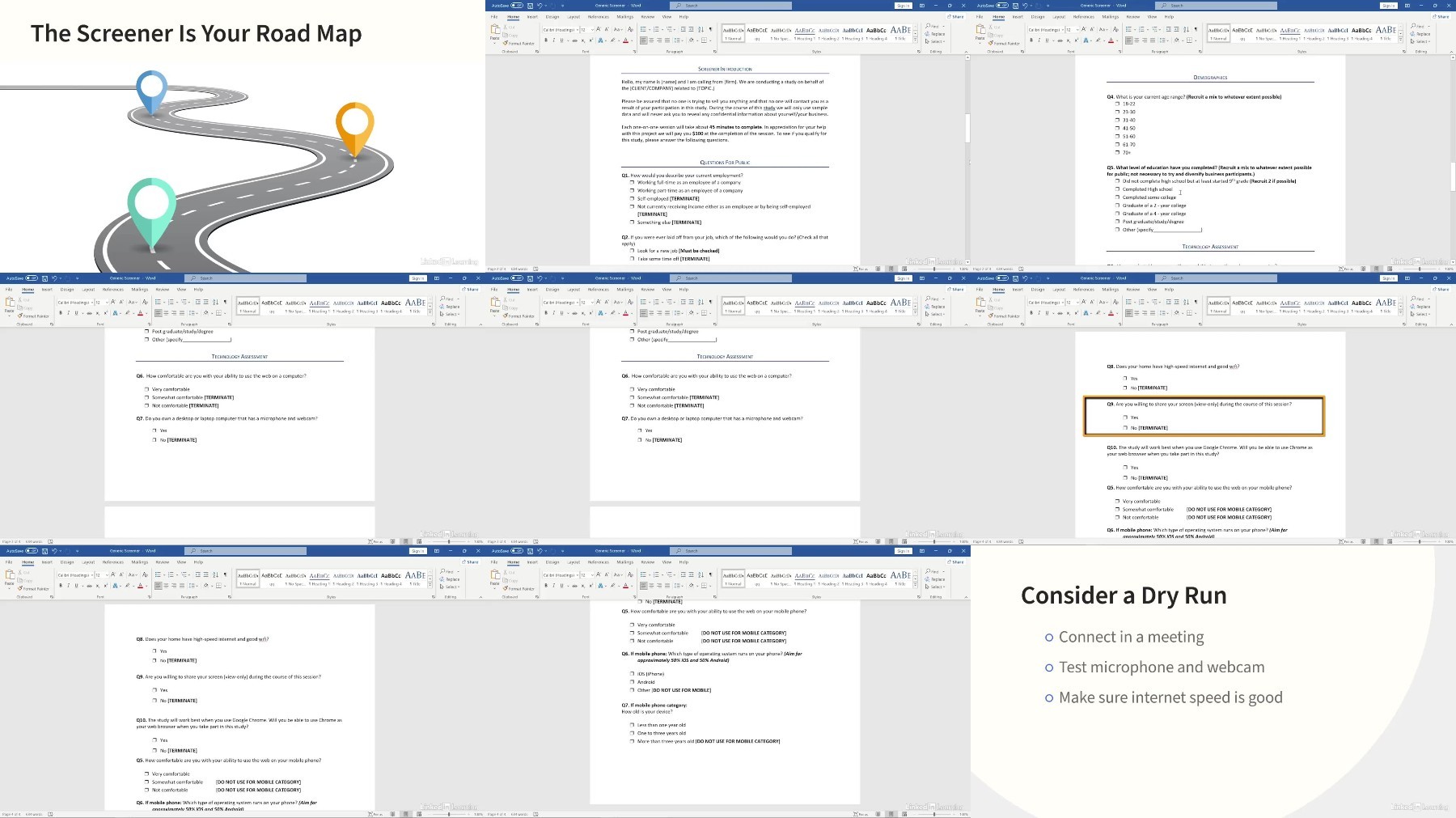Click Replace in highlighted Q9 window Editing group
The image size is (1456, 818).
(1420, 307)
